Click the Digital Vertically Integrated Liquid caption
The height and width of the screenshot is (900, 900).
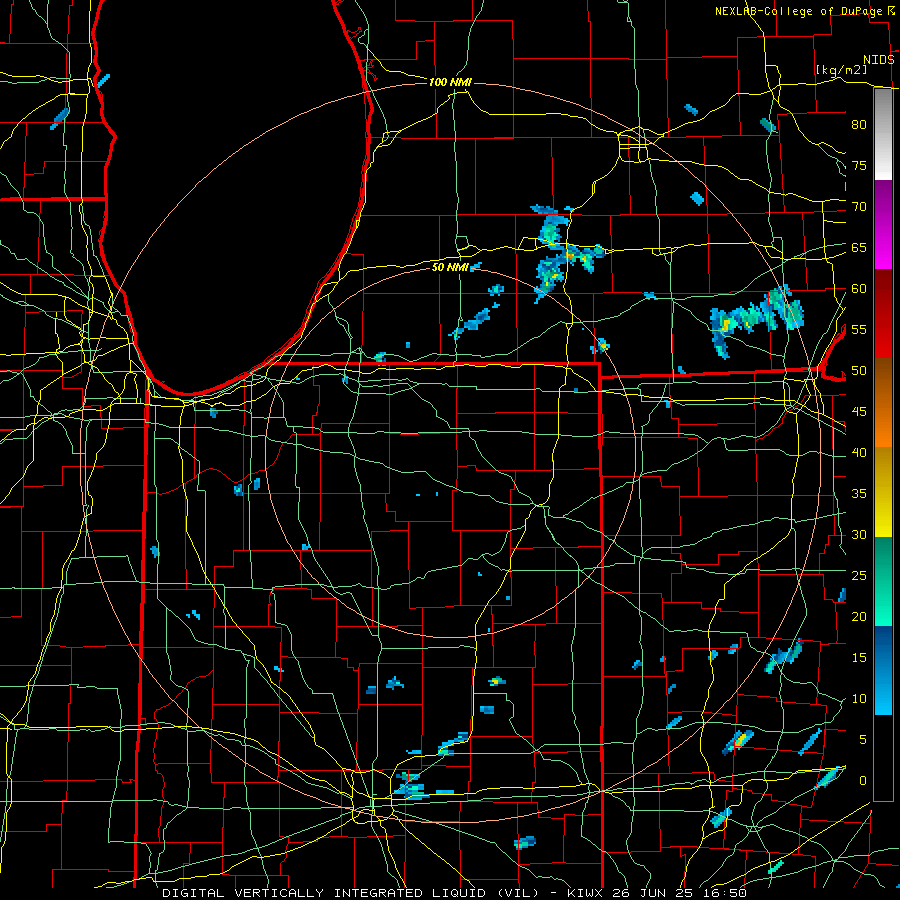click(x=454, y=893)
